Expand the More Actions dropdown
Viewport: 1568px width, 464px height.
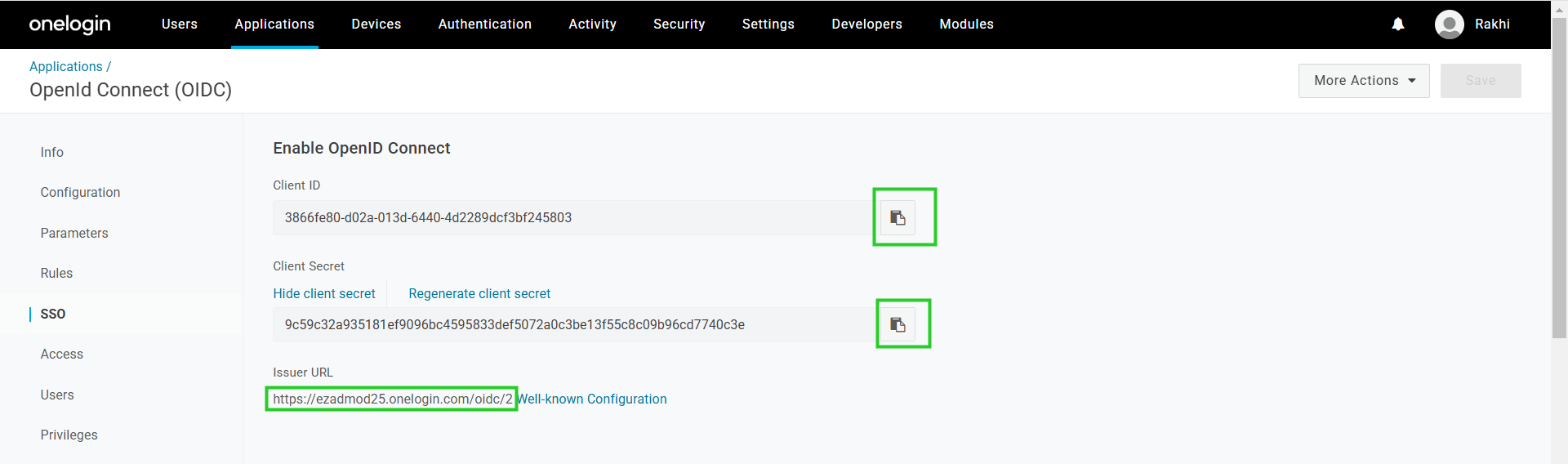tap(1364, 81)
